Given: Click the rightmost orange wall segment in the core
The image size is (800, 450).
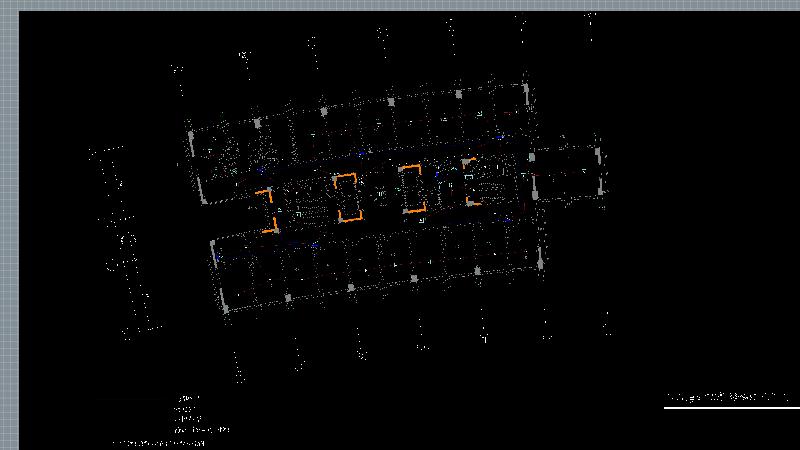Looking at the screenshot, I should [x=470, y=180].
